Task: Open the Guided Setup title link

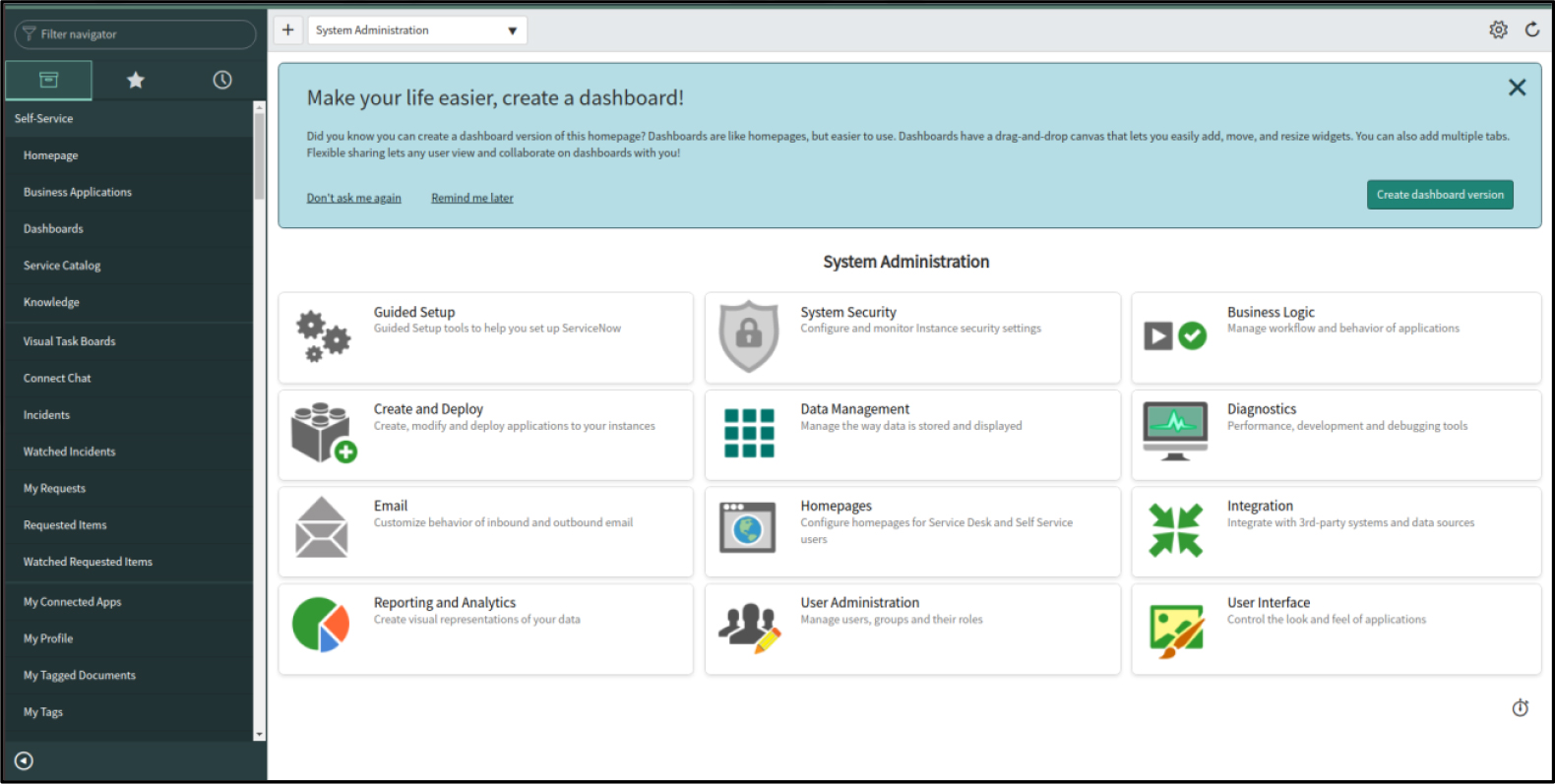Action: (x=414, y=312)
